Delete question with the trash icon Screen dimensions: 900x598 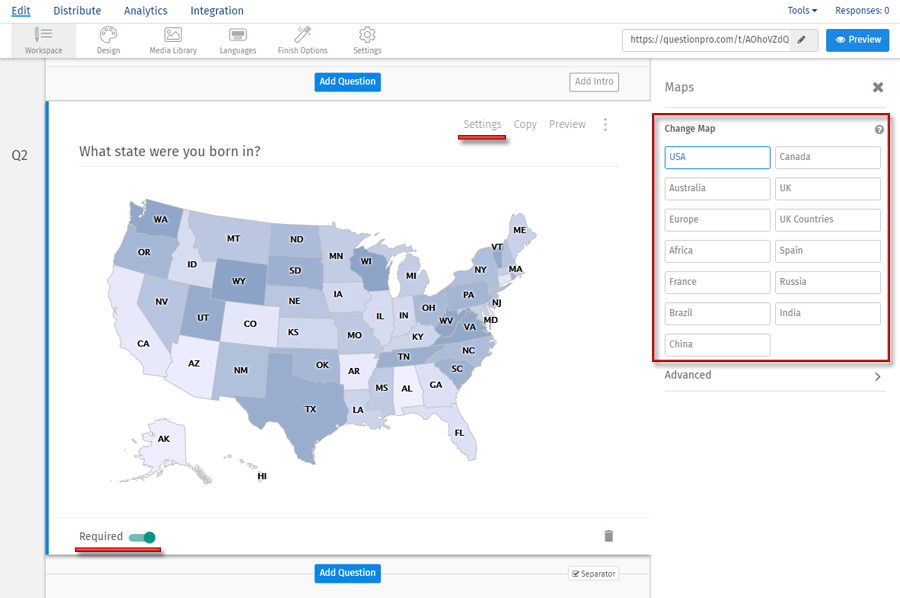(x=609, y=536)
